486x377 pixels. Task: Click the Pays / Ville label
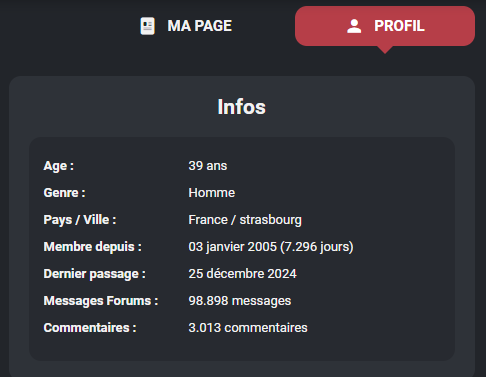click(x=80, y=220)
